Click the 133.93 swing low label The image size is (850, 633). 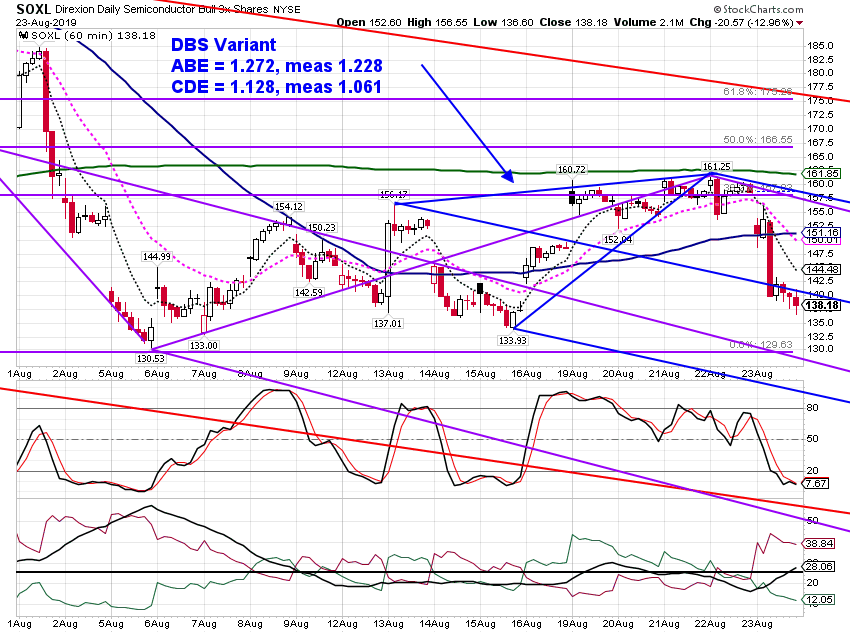(512, 340)
